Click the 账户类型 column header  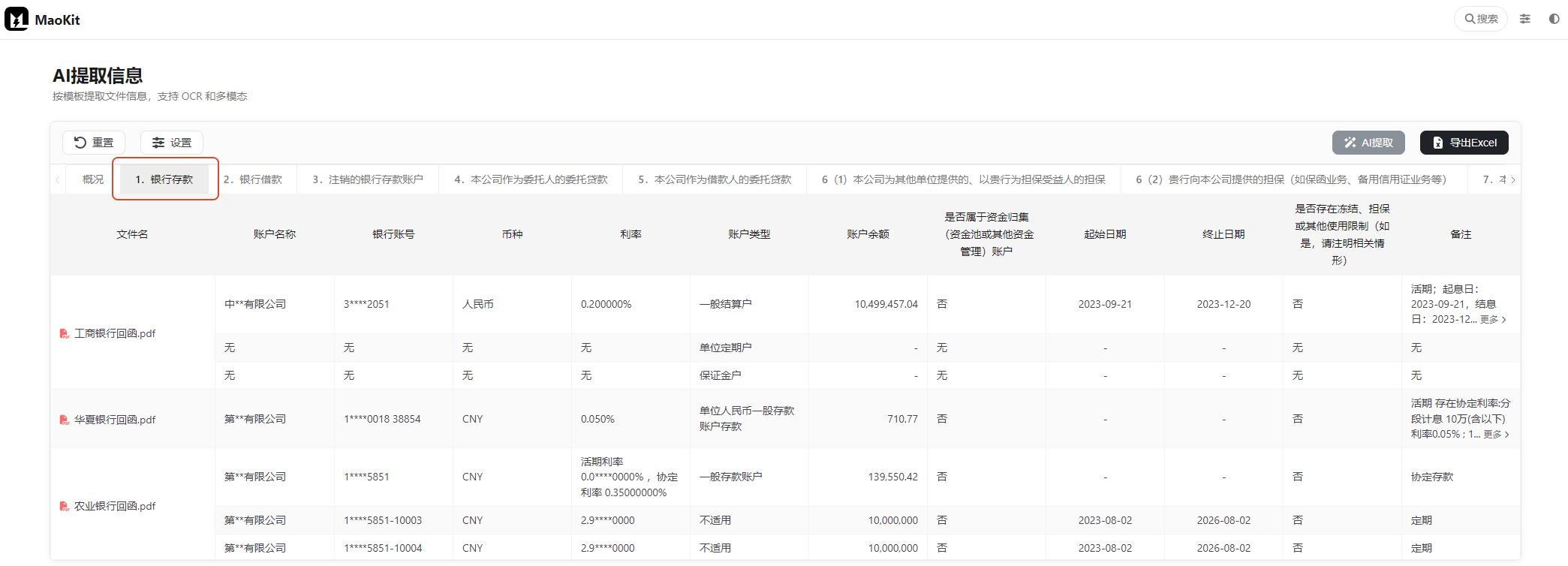[x=749, y=234]
